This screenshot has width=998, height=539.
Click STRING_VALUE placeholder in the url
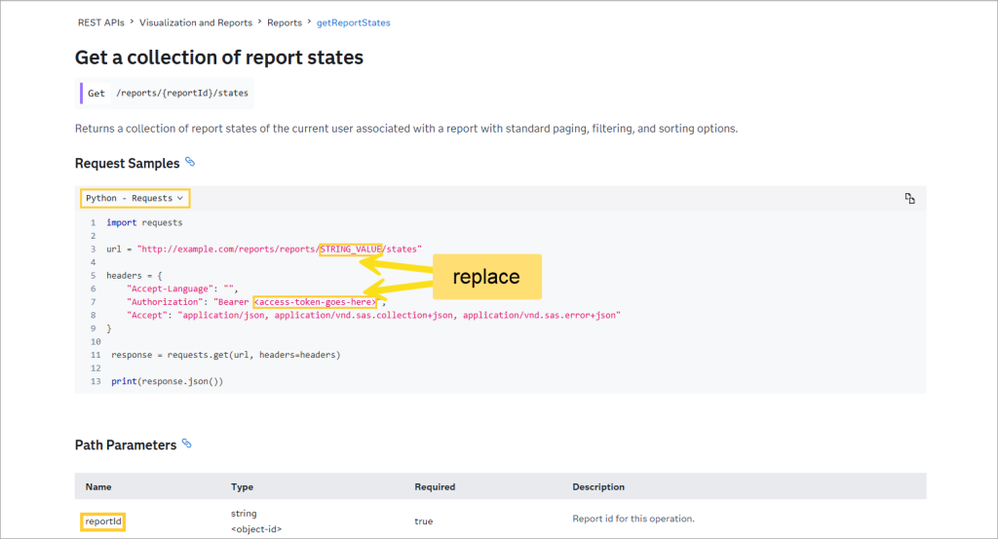[351, 249]
